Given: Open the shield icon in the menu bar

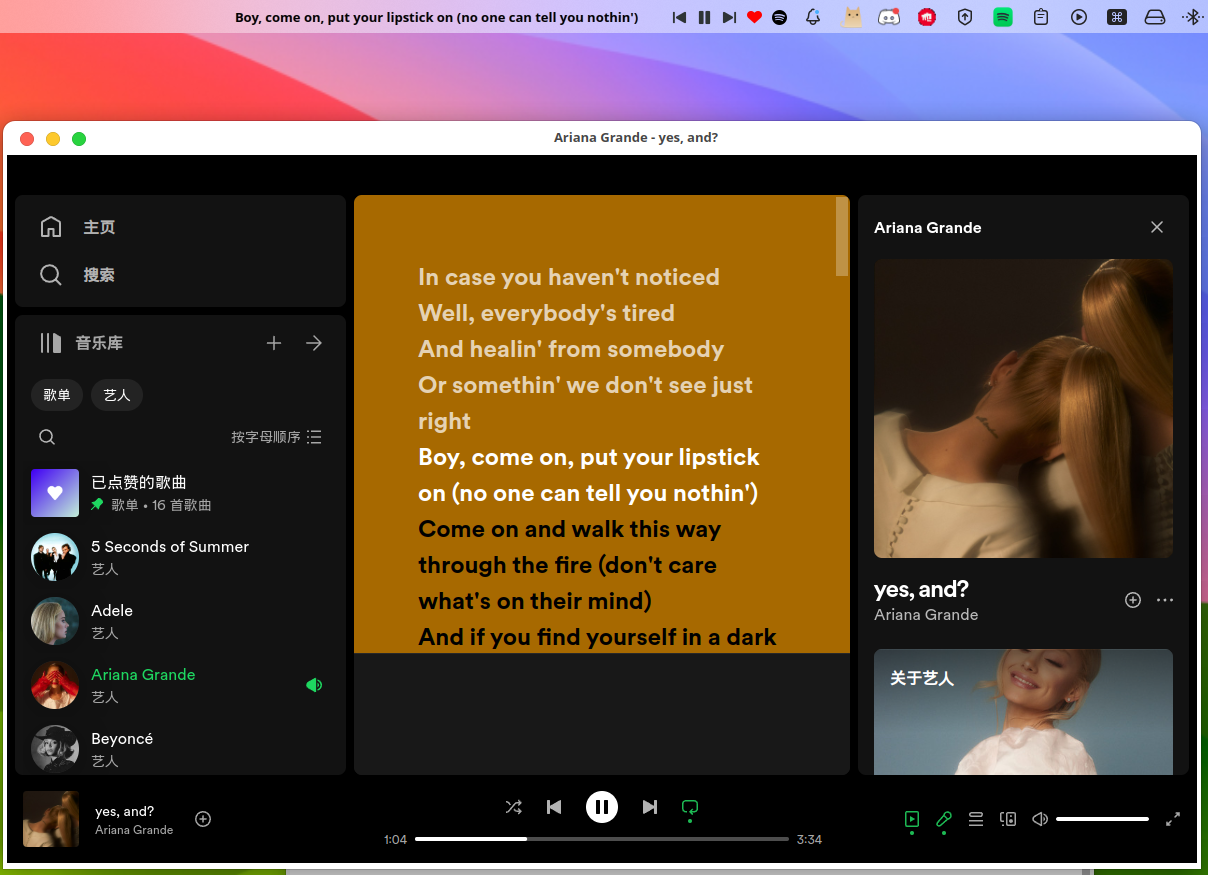Looking at the screenshot, I should (965, 17).
